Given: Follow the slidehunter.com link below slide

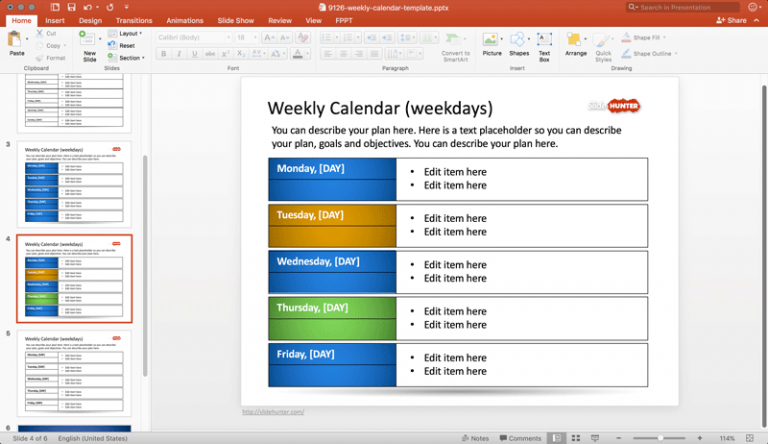Looking at the screenshot, I should (x=273, y=411).
